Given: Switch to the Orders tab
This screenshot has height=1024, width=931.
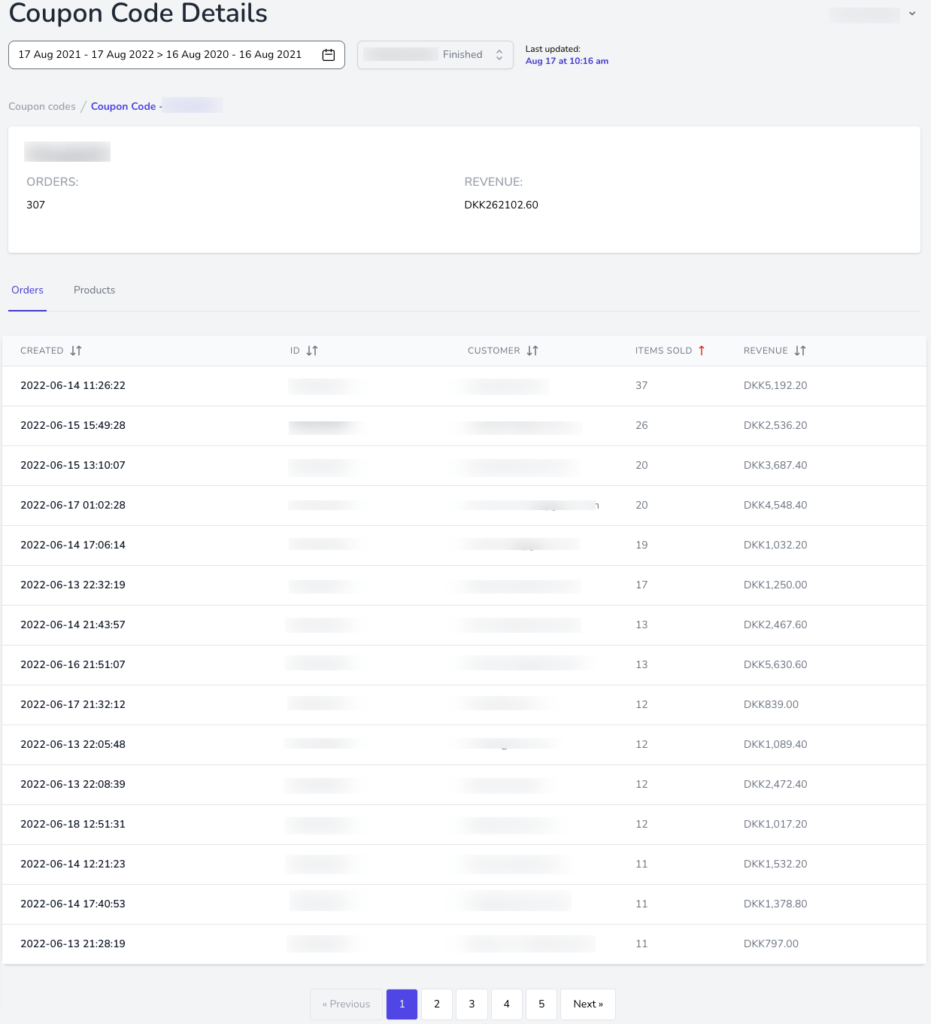Looking at the screenshot, I should pos(27,290).
